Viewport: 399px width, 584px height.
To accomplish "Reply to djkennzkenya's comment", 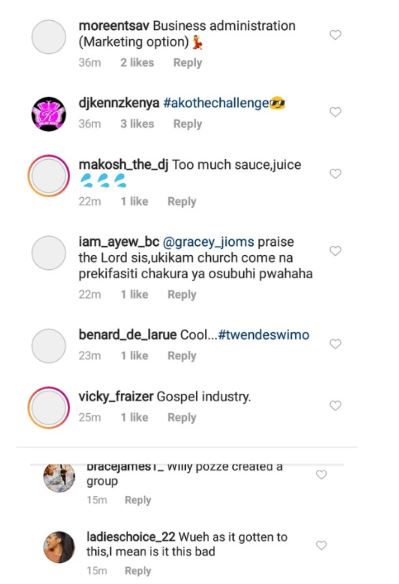I will pos(188,124).
